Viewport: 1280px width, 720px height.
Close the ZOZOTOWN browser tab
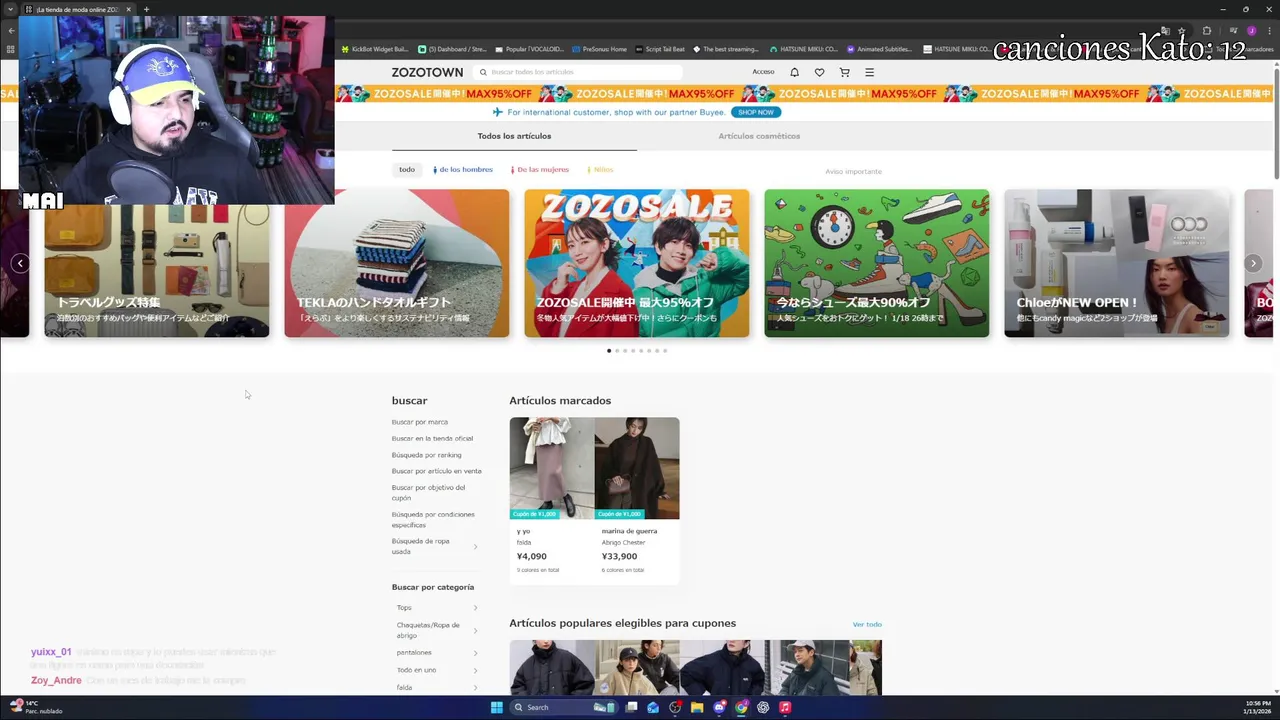pyautogui.click(x=128, y=9)
